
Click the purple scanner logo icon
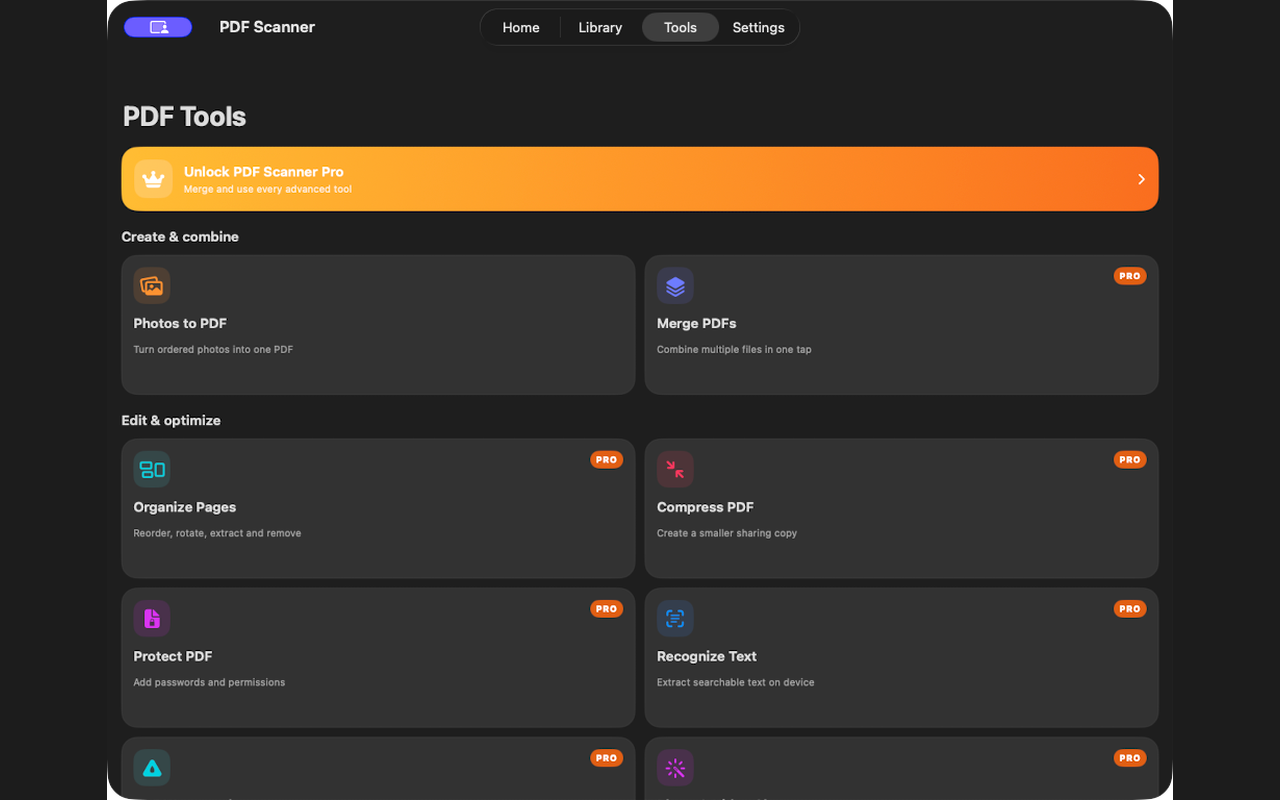pyautogui.click(x=158, y=27)
